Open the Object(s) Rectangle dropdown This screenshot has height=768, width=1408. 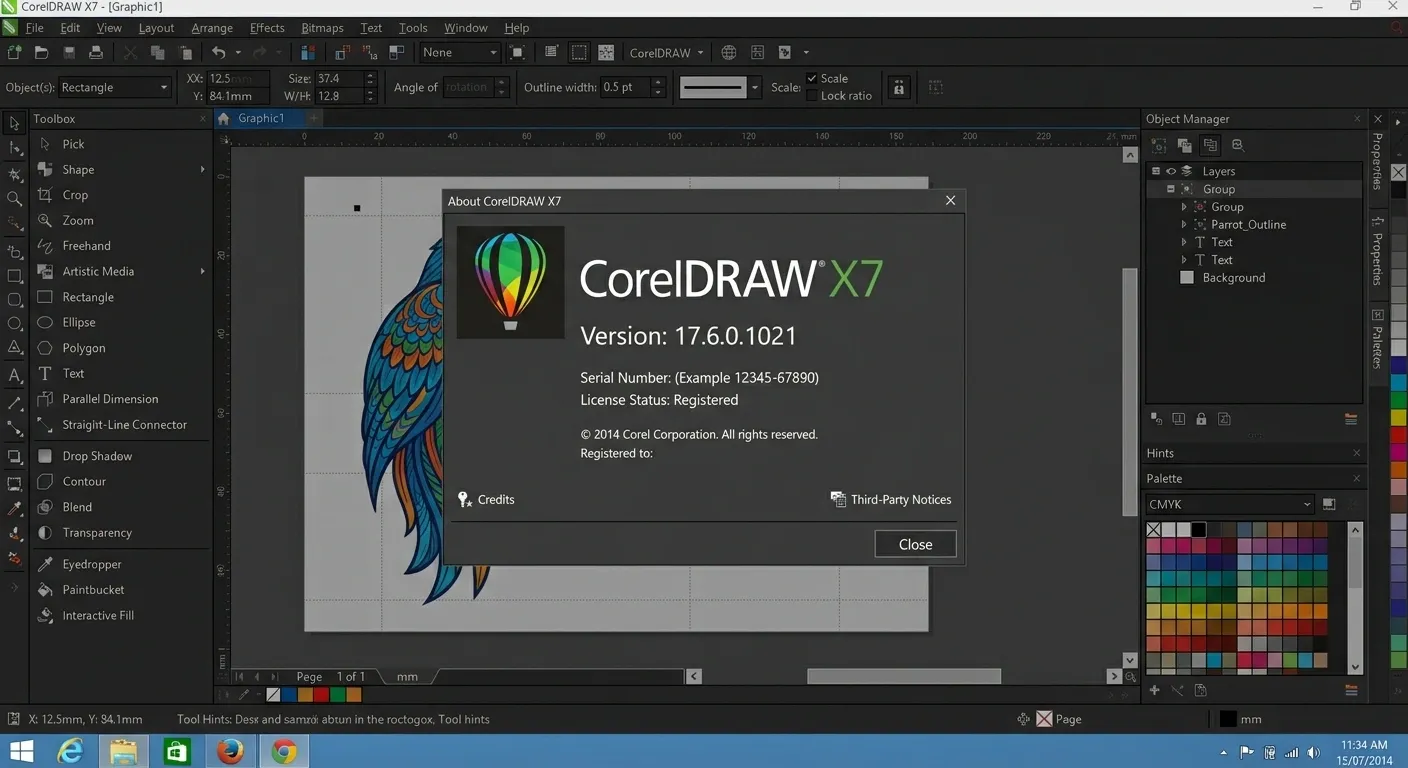115,87
